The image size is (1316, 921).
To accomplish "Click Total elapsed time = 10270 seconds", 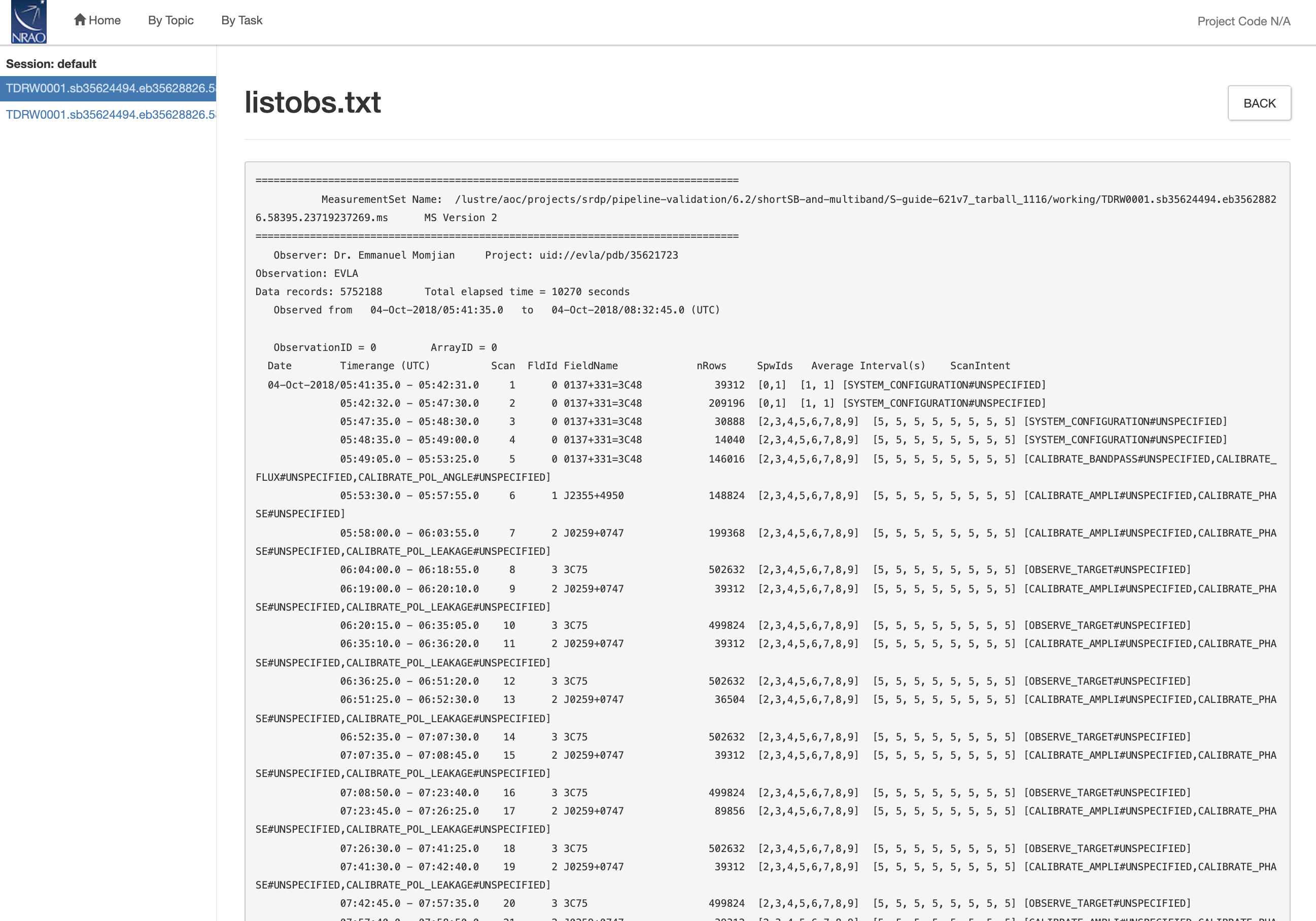I will (x=527, y=292).
